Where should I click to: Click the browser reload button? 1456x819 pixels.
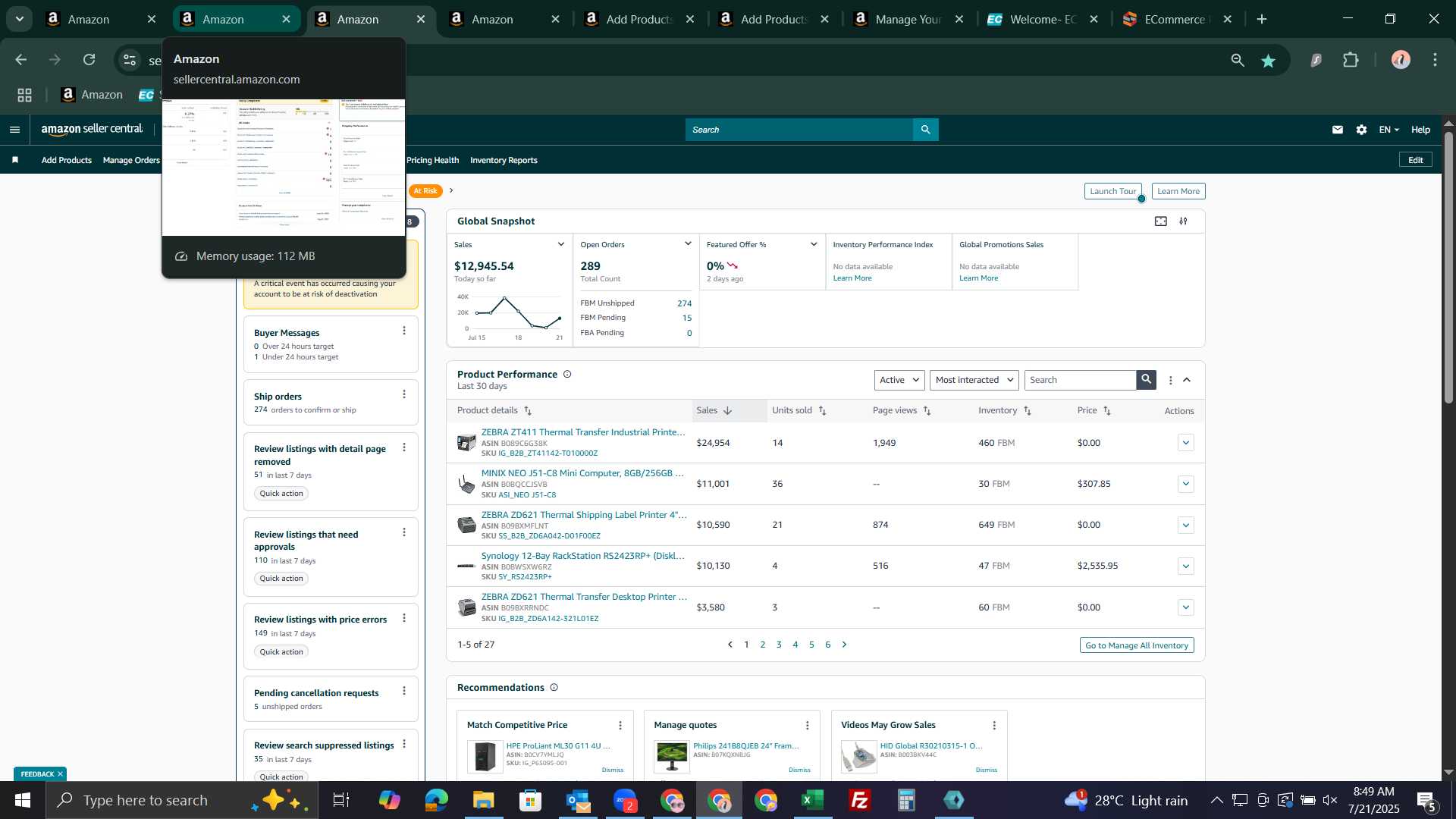click(x=89, y=60)
